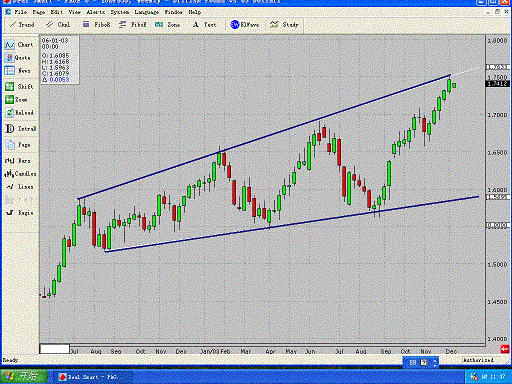Click the Ready status bar text
Screen dimensions: 512x384
(11, 360)
